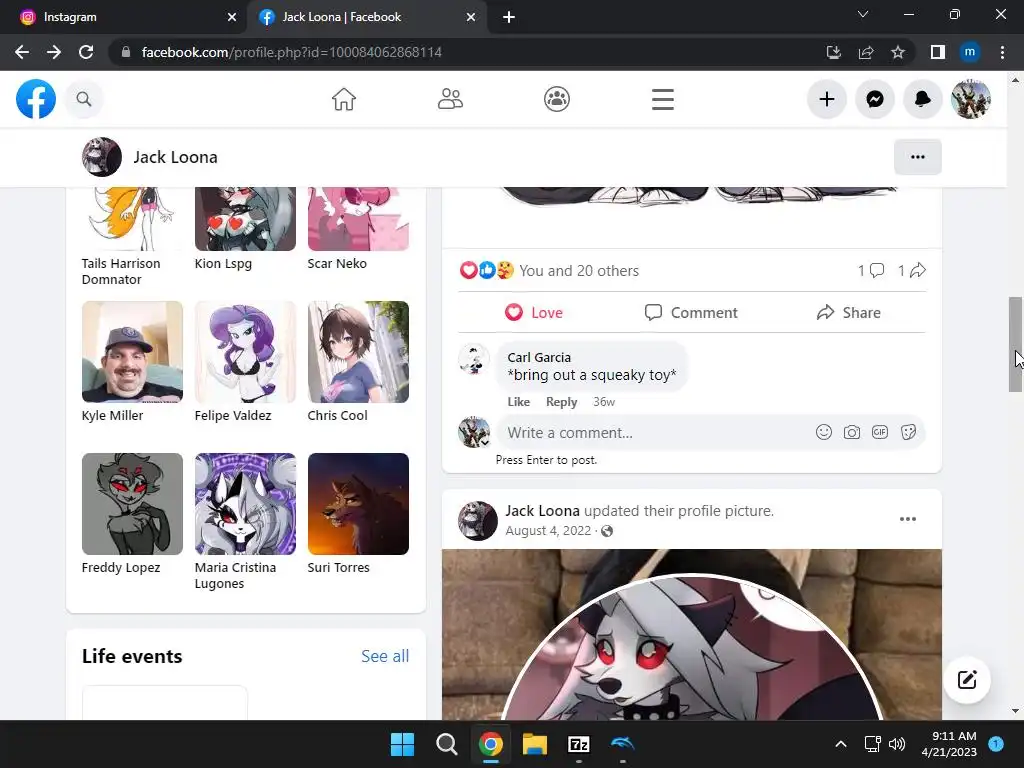Open Kyle Miller's friend thumbnail
Screen dimensions: 1024x768
(x=132, y=351)
